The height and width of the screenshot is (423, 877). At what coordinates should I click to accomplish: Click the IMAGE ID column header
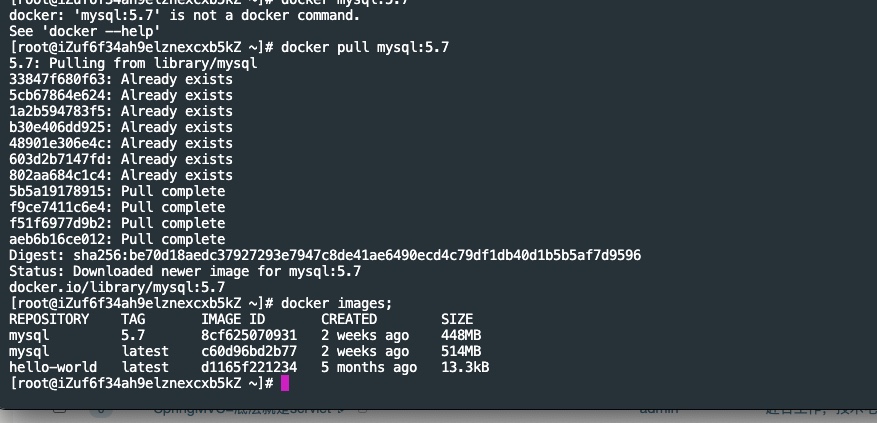coord(237,319)
